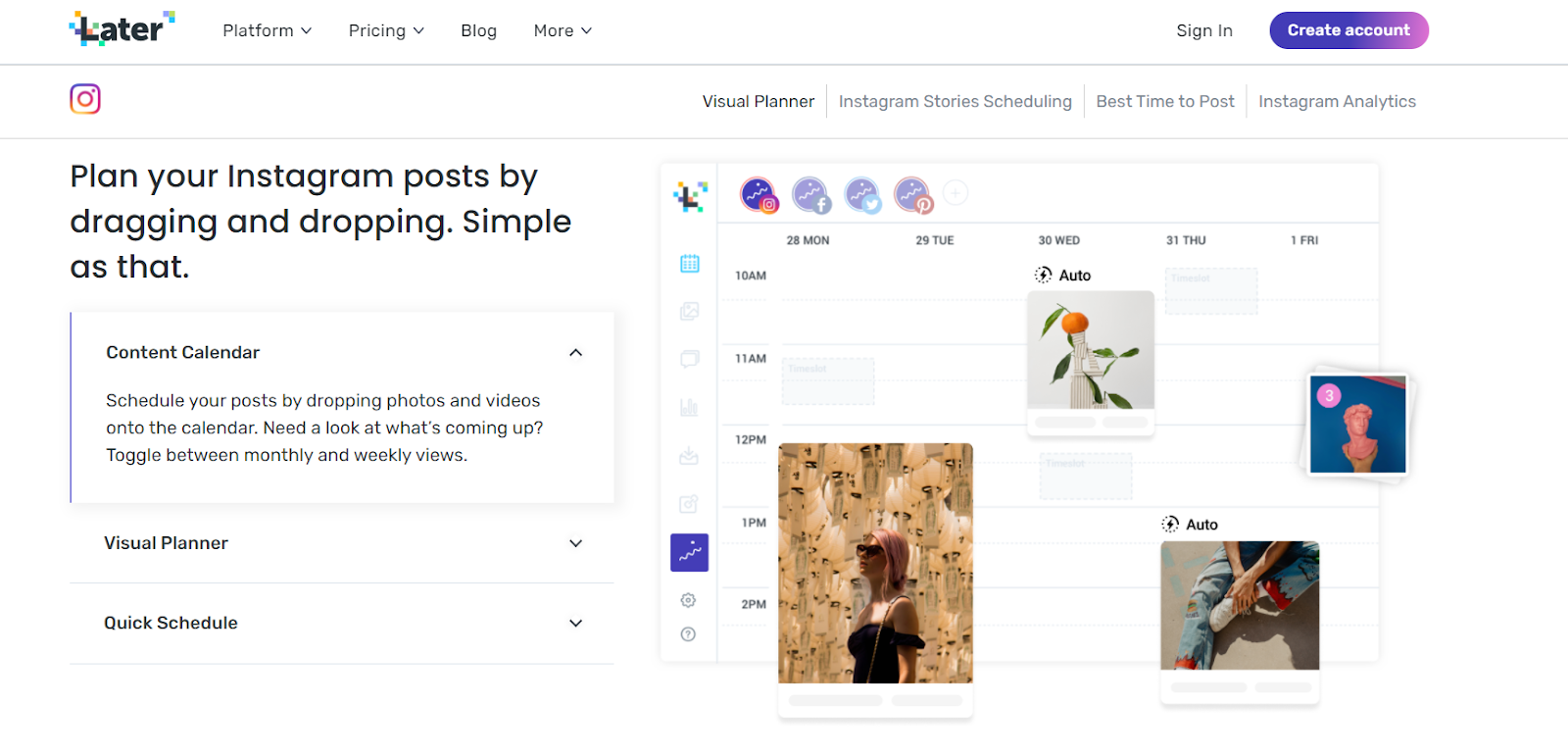
Task: Open the More dropdown menu
Action: [563, 30]
